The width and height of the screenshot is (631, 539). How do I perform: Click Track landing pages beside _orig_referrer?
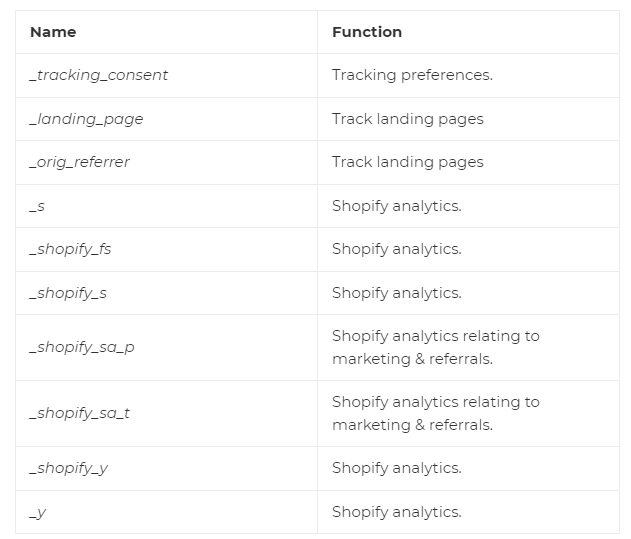[x=407, y=162]
